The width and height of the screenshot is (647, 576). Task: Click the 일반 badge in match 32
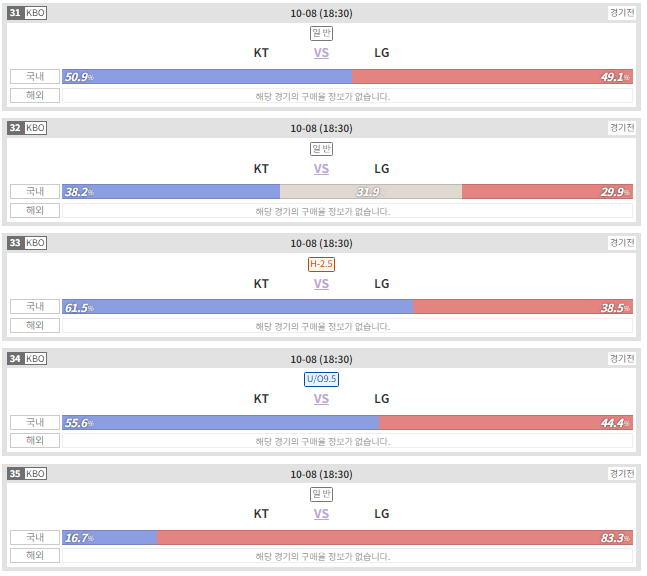(x=321, y=149)
